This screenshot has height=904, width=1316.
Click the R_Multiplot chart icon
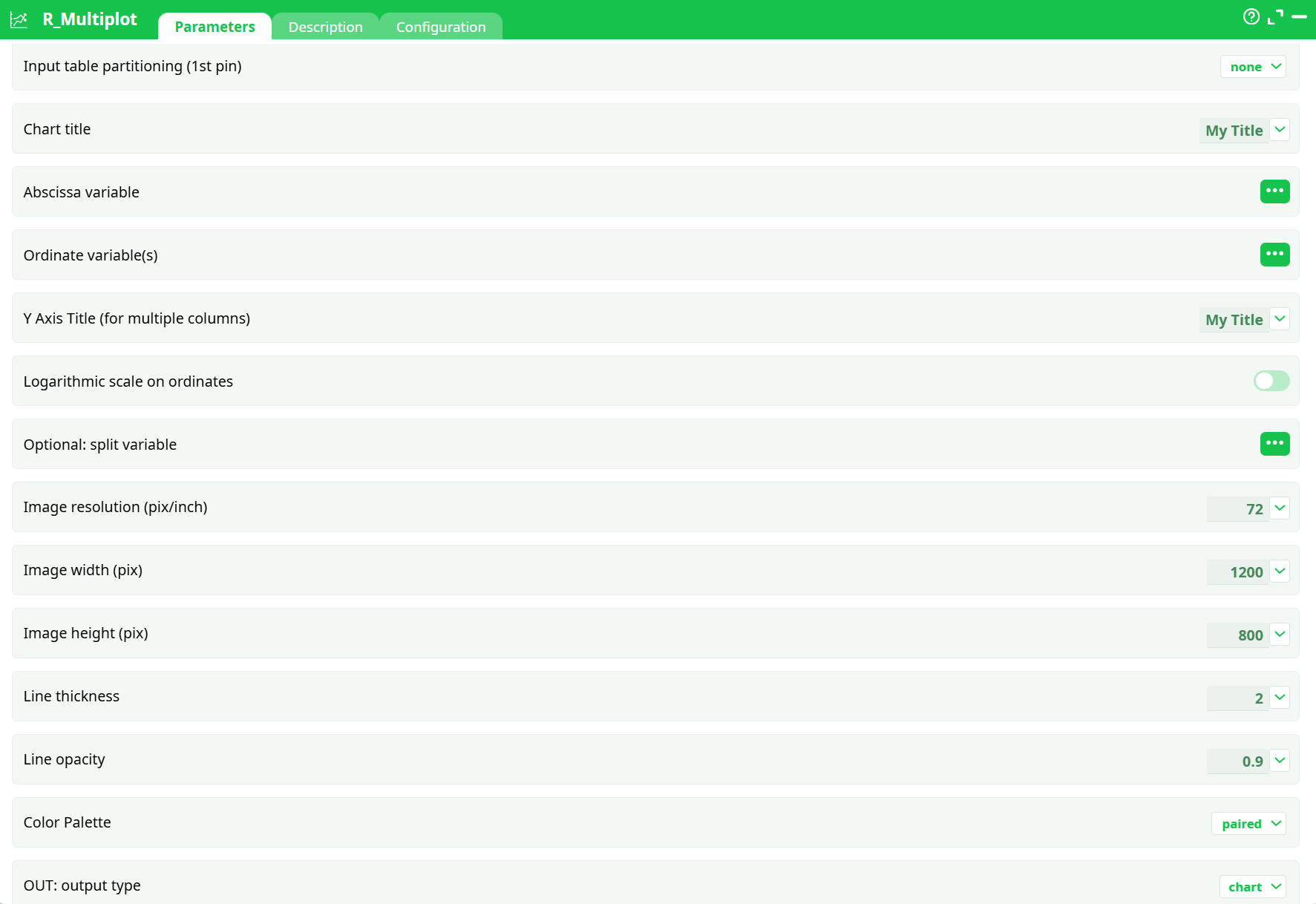[x=19, y=20]
